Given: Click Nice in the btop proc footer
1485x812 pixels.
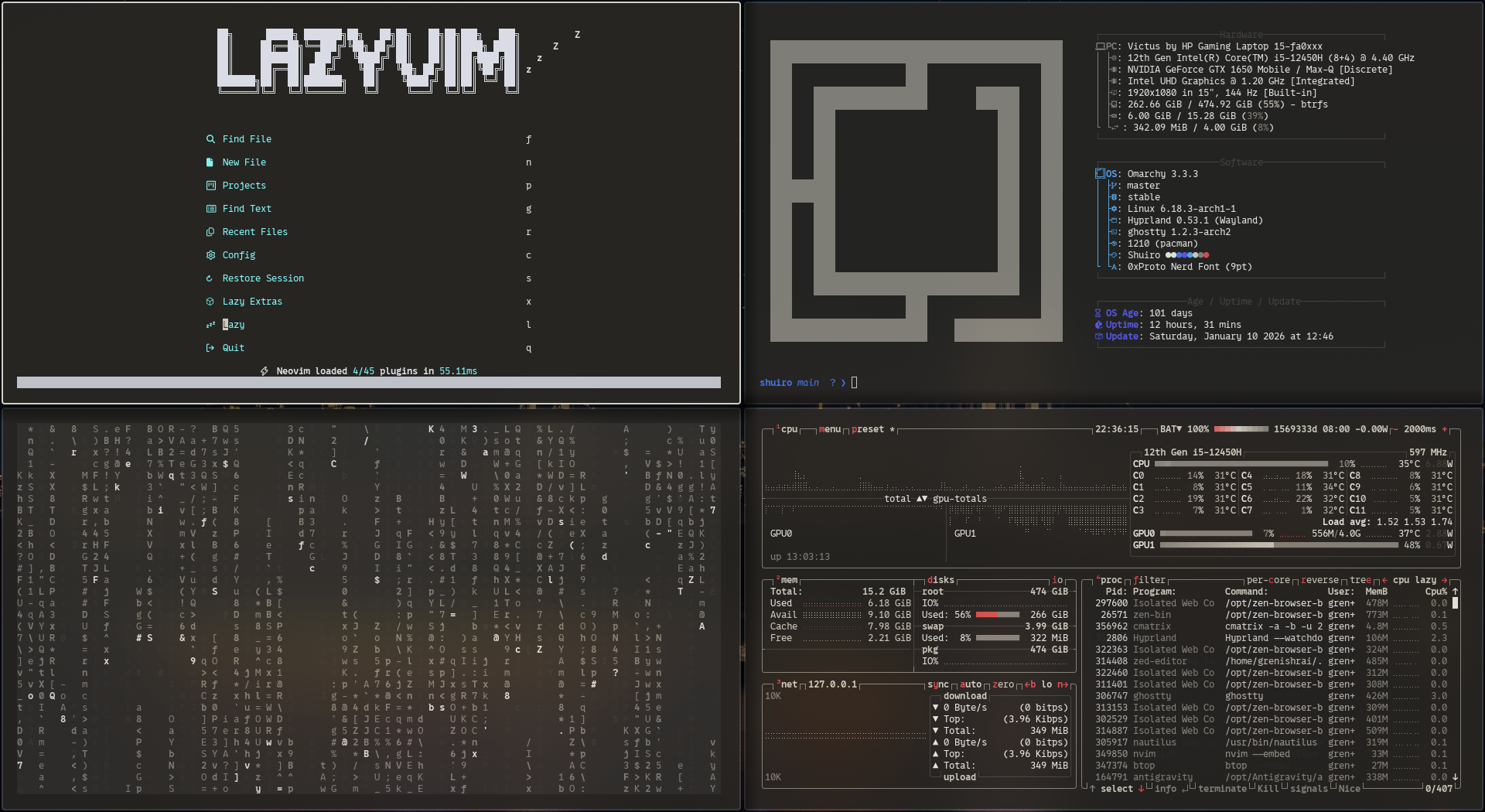Looking at the screenshot, I should click(1350, 789).
